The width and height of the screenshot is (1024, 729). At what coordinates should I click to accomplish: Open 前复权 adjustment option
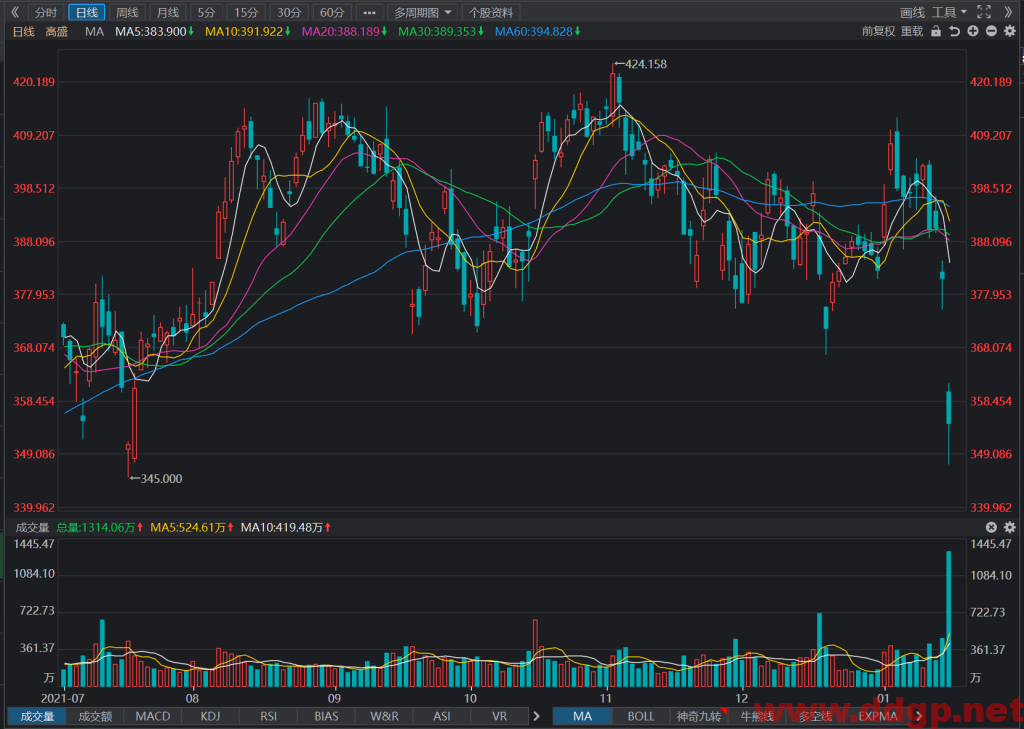(878, 31)
